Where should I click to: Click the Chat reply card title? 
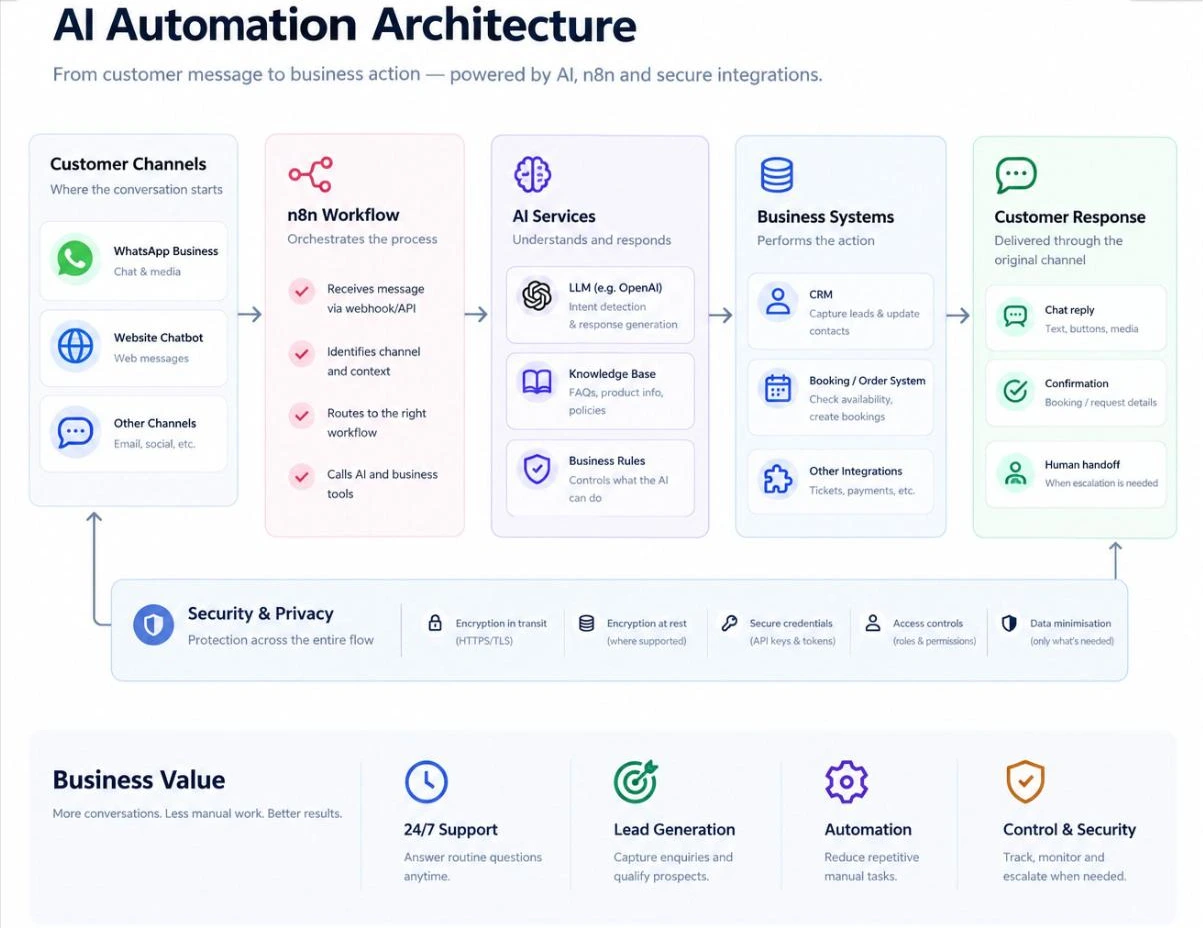click(x=1069, y=310)
